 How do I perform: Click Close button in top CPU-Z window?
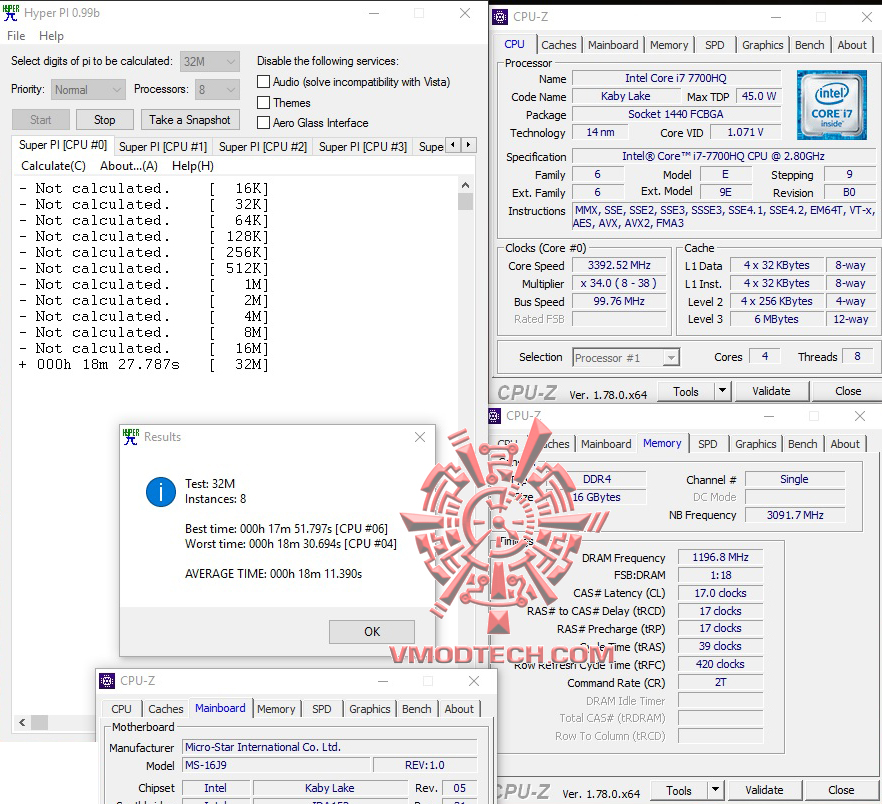(848, 391)
